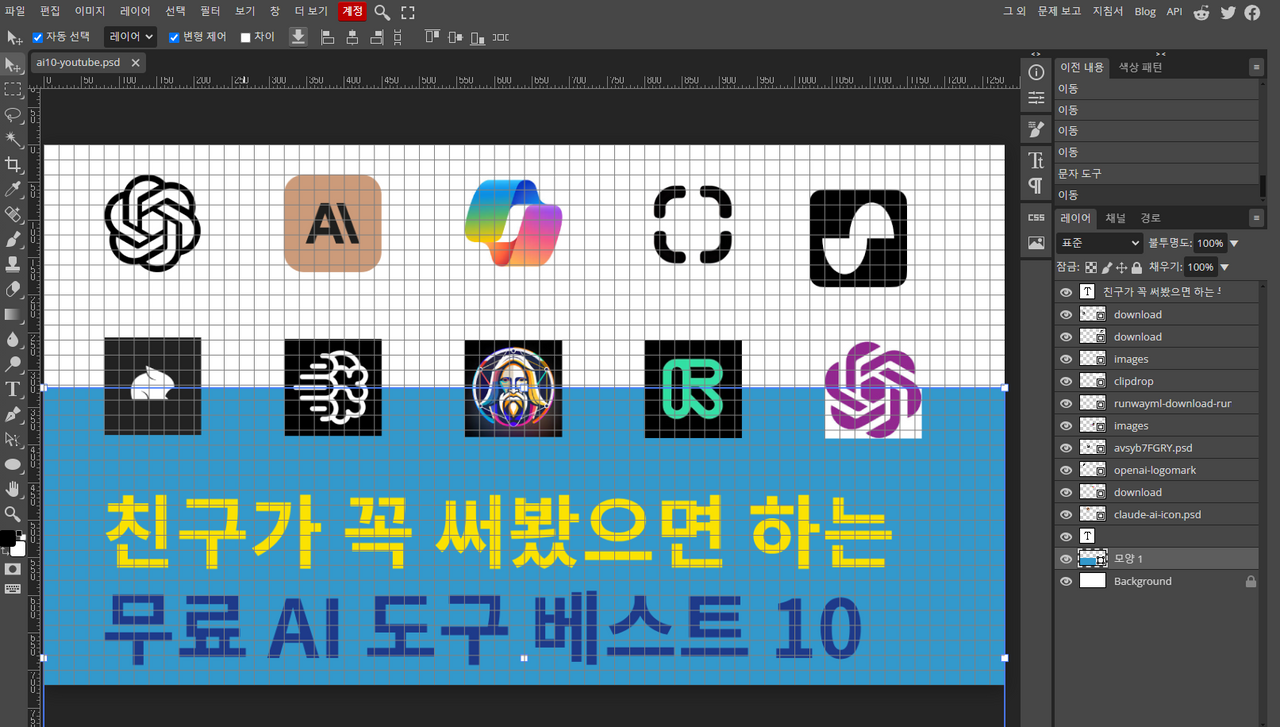Enable the 차이 checkbox
The image size is (1280, 727).
246,37
